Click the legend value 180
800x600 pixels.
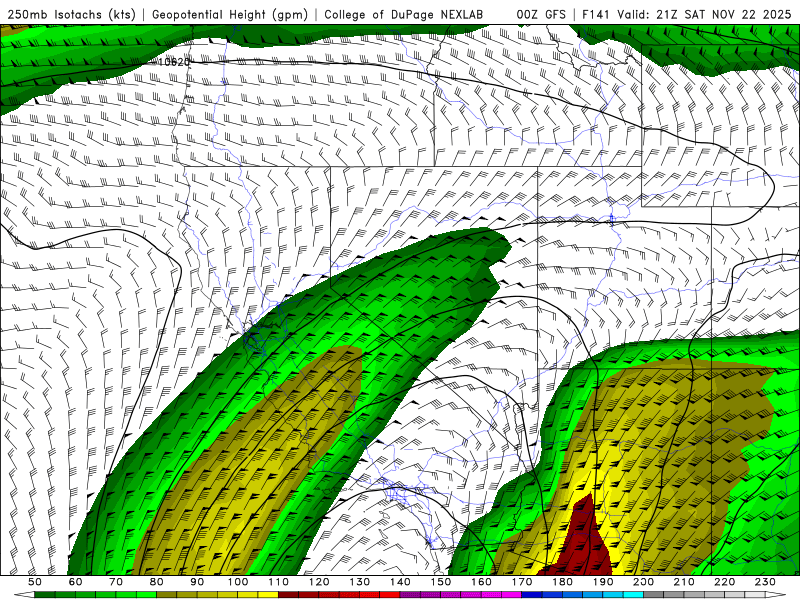562,582
